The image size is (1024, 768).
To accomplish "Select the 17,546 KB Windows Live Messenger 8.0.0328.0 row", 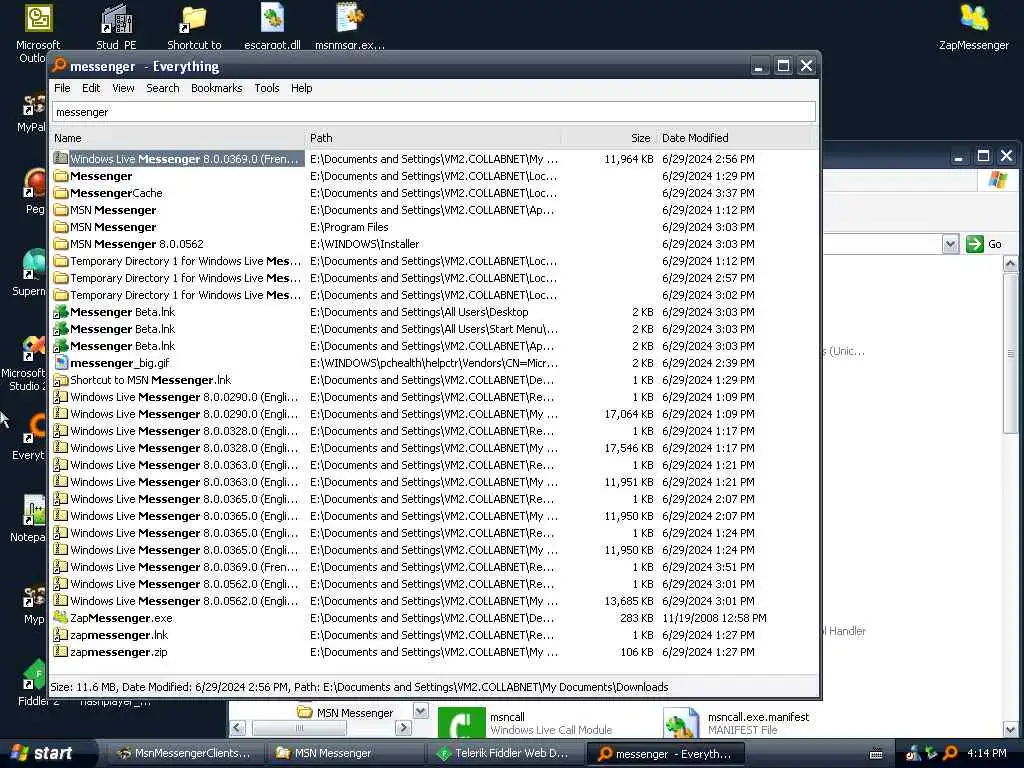I will tap(434, 448).
